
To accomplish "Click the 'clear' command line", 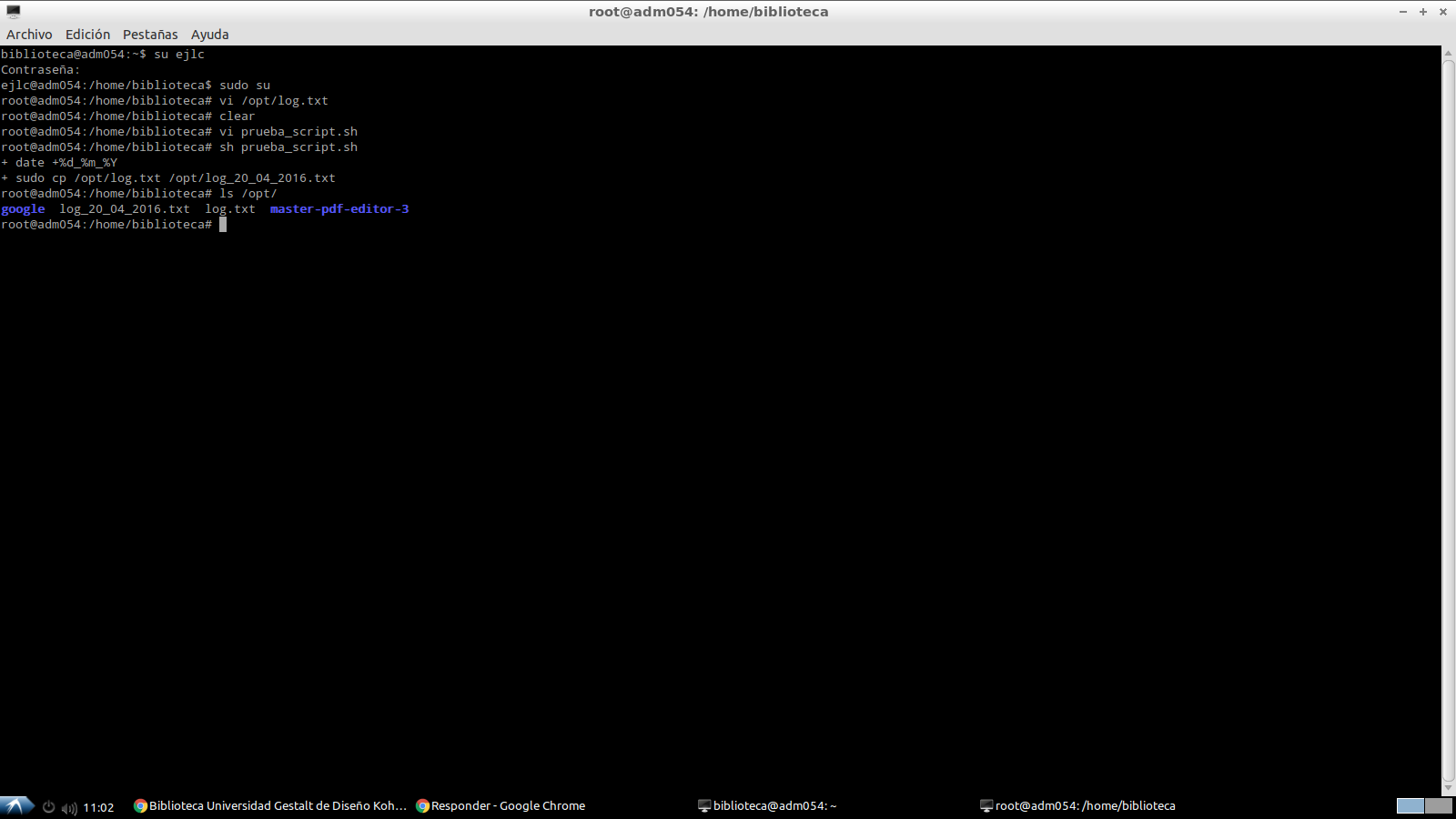I will [x=128, y=116].
